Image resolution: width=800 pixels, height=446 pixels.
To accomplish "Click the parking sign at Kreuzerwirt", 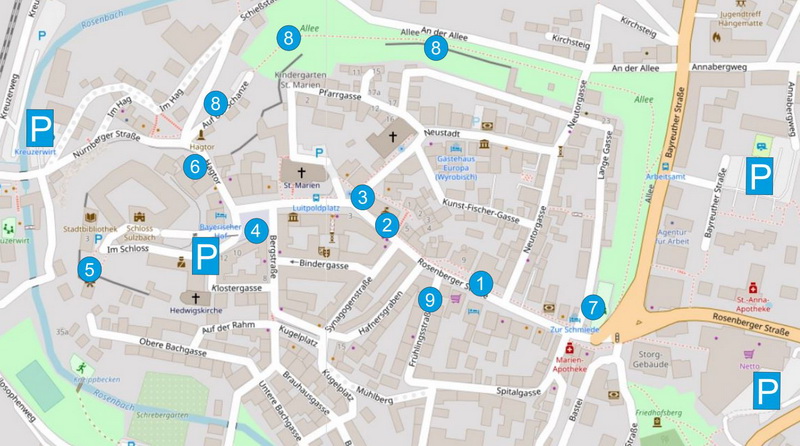I will tap(40, 128).
